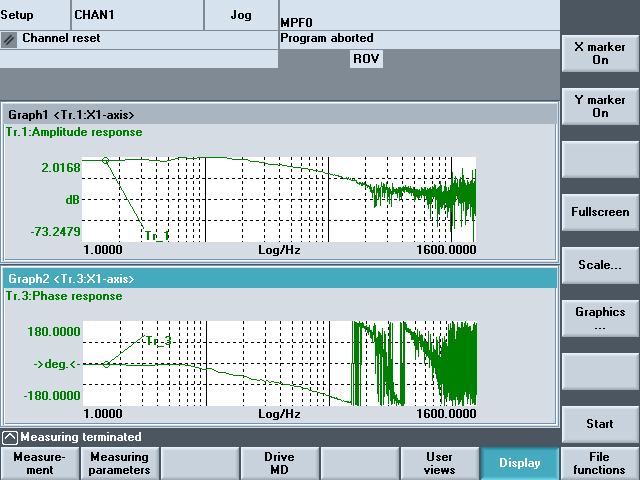This screenshot has height=480, width=640.
Task: Open User views softkey
Action: click(x=440, y=463)
